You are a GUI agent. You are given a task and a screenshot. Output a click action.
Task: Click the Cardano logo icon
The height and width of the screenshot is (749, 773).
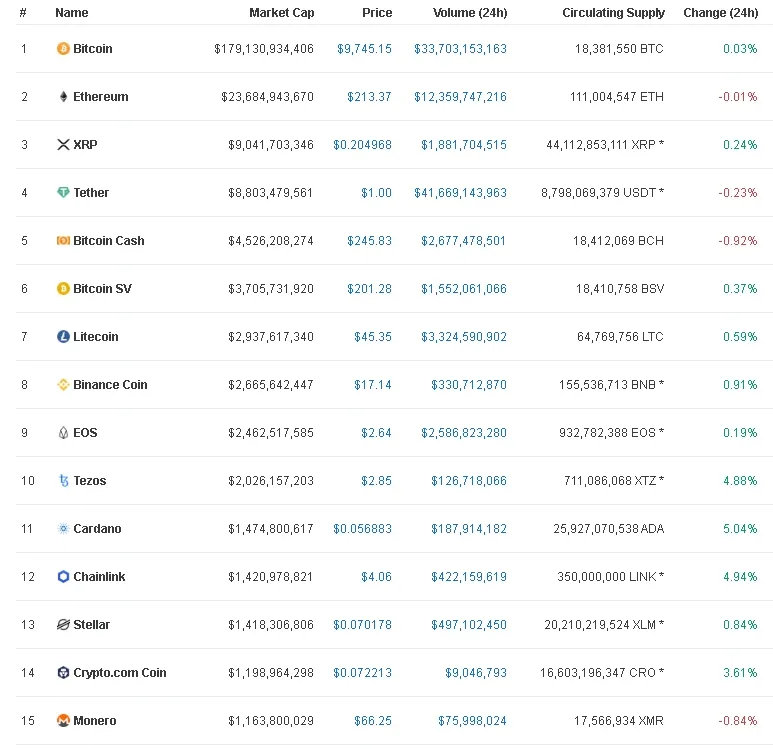pyautogui.click(x=63, y=529)
